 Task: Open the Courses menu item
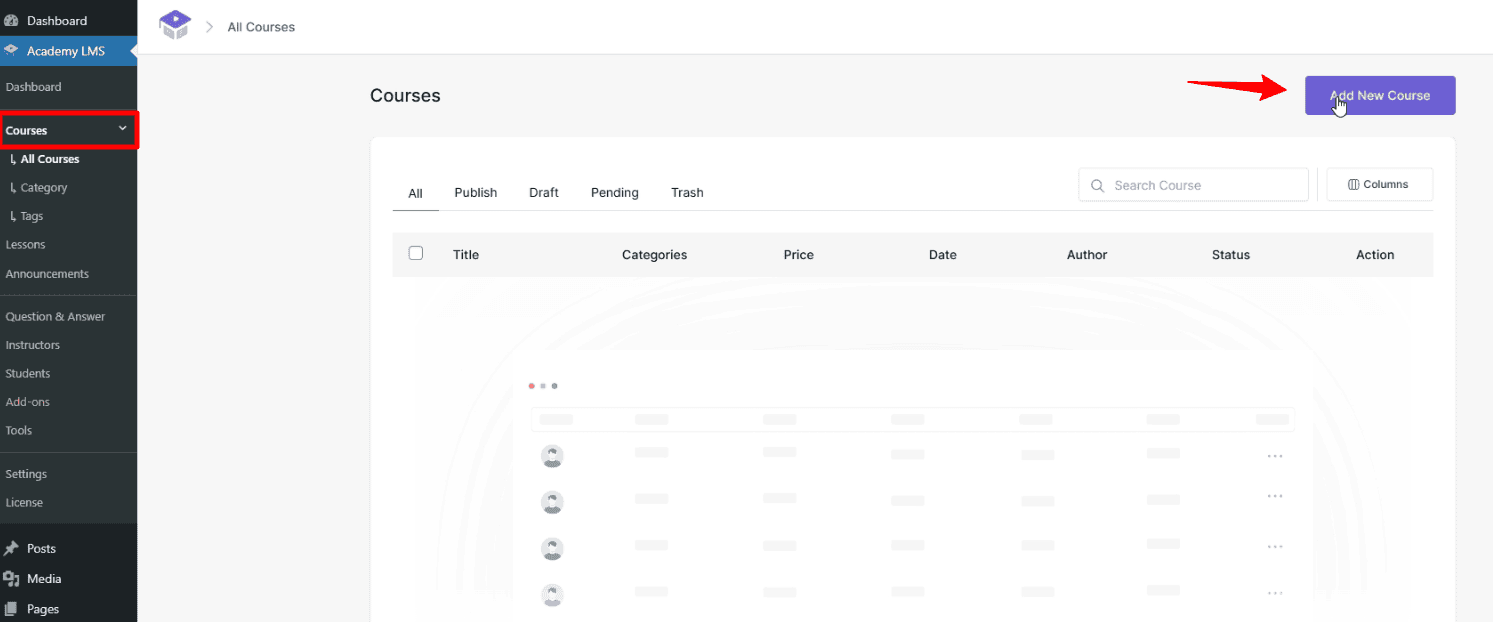pyautogui.click(x=69, y=130)
